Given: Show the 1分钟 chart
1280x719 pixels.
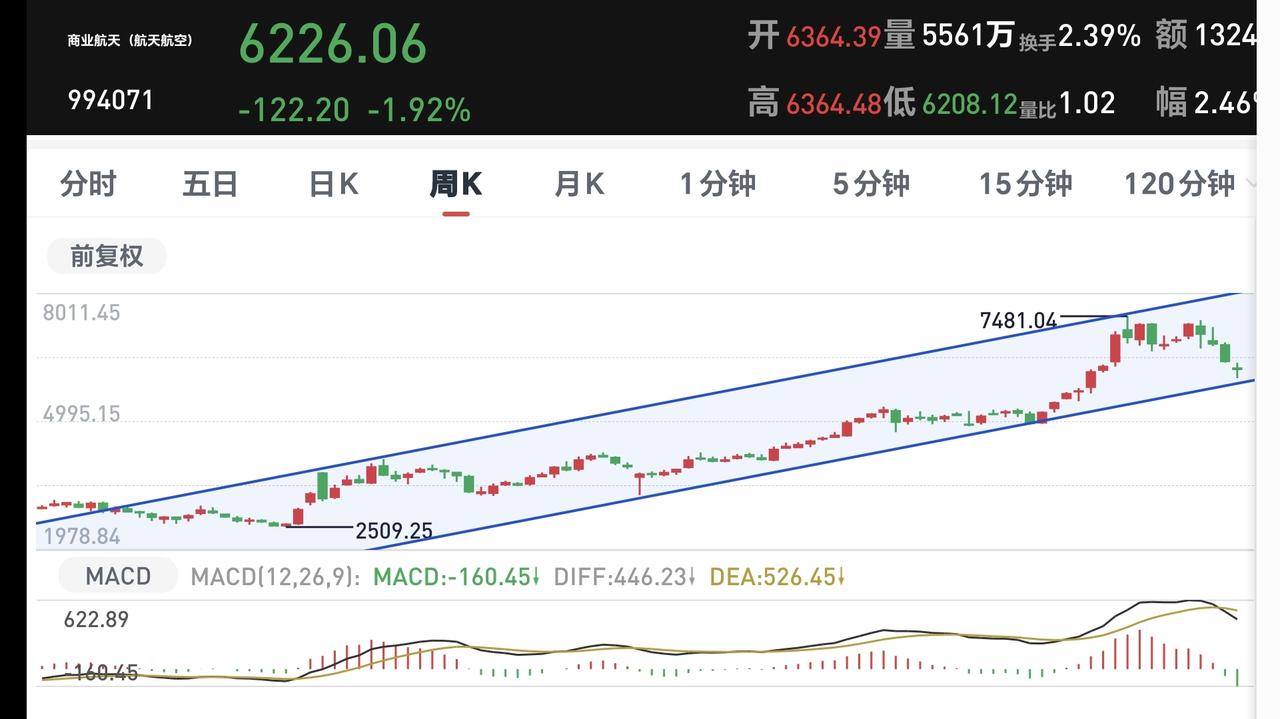Looking at the screenshot, I should point(718,184).
